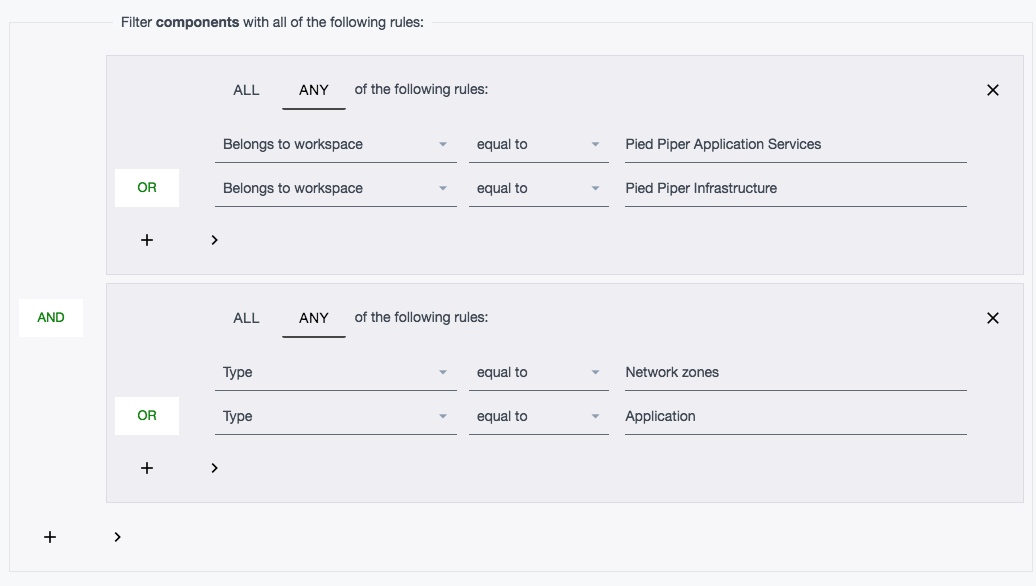Switch to ALL in the first rule group

(x=246, y=90)
